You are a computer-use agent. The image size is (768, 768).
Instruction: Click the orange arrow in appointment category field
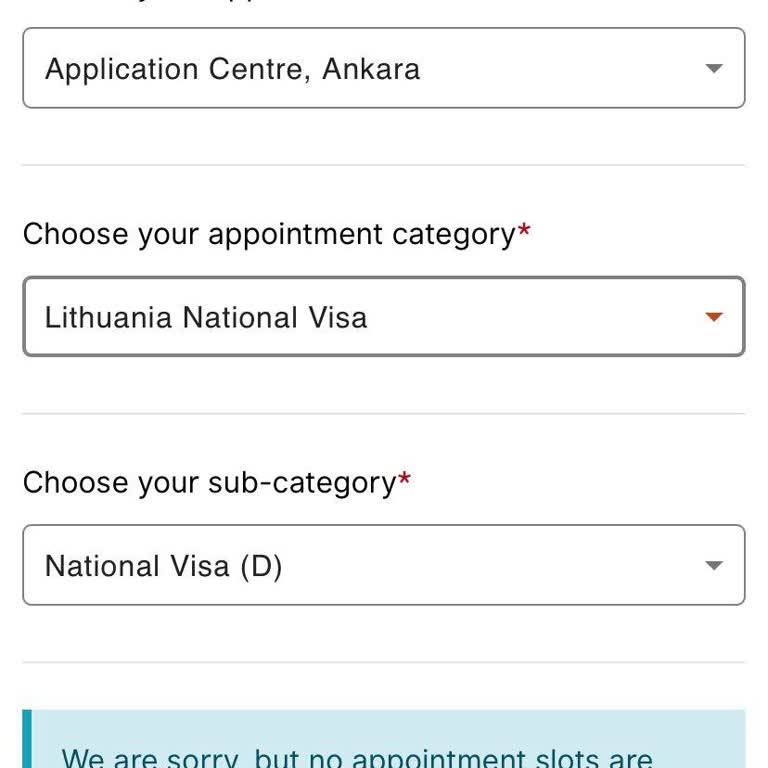pos(713,317)
